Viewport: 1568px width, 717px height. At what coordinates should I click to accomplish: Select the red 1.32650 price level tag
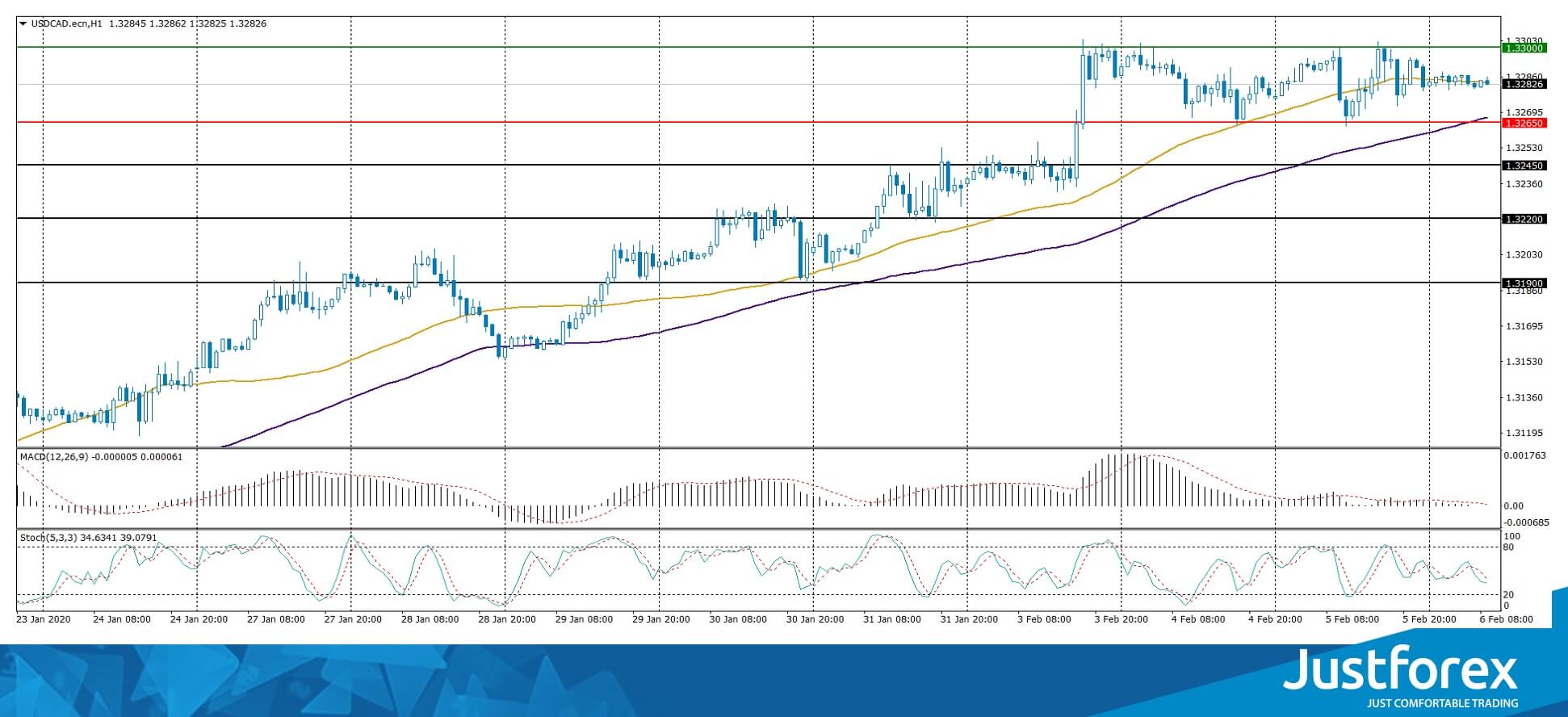(x=1524, y=123)
